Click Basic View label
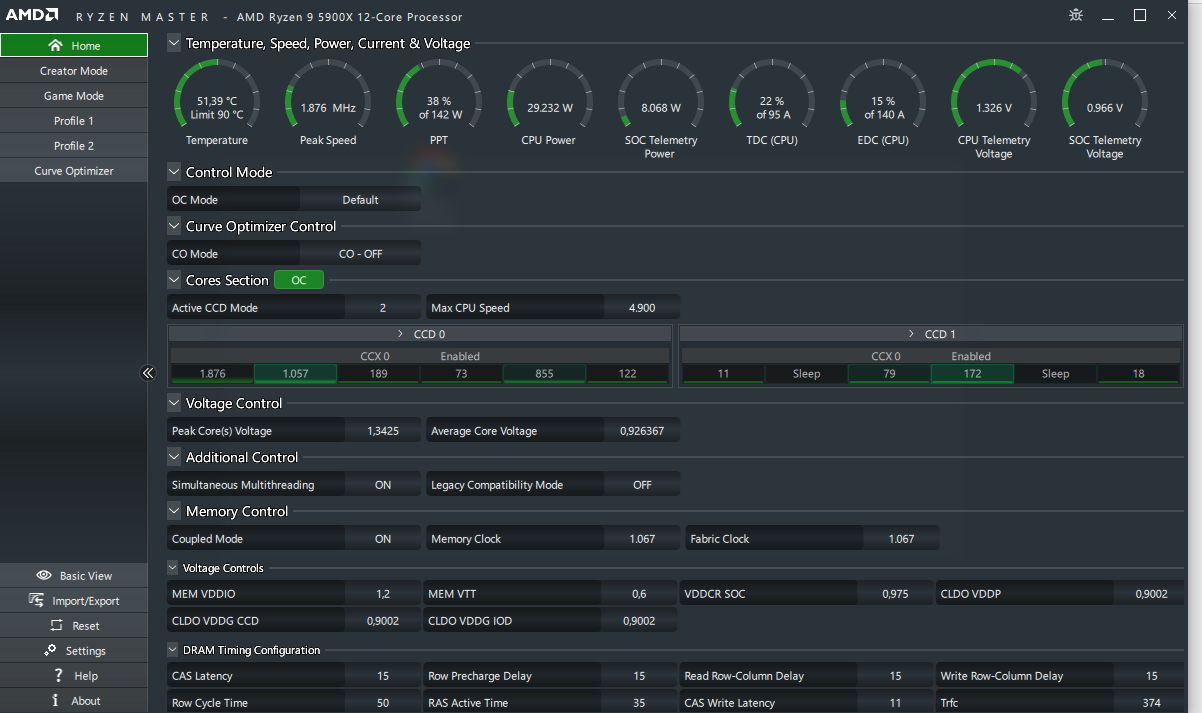Screen dimensions: 1202x713 pos(86,576)
